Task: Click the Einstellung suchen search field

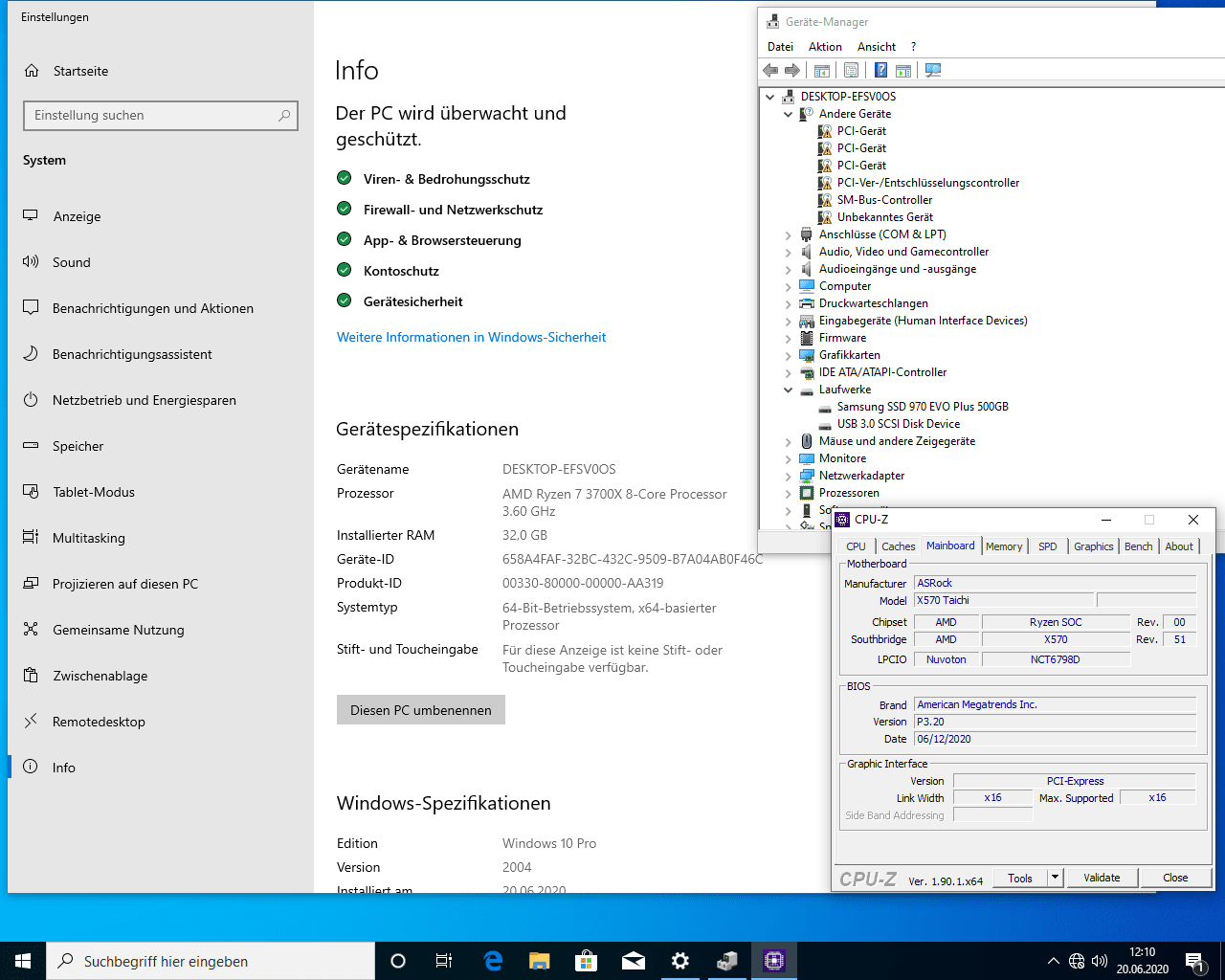Action: tap(161, 115)
